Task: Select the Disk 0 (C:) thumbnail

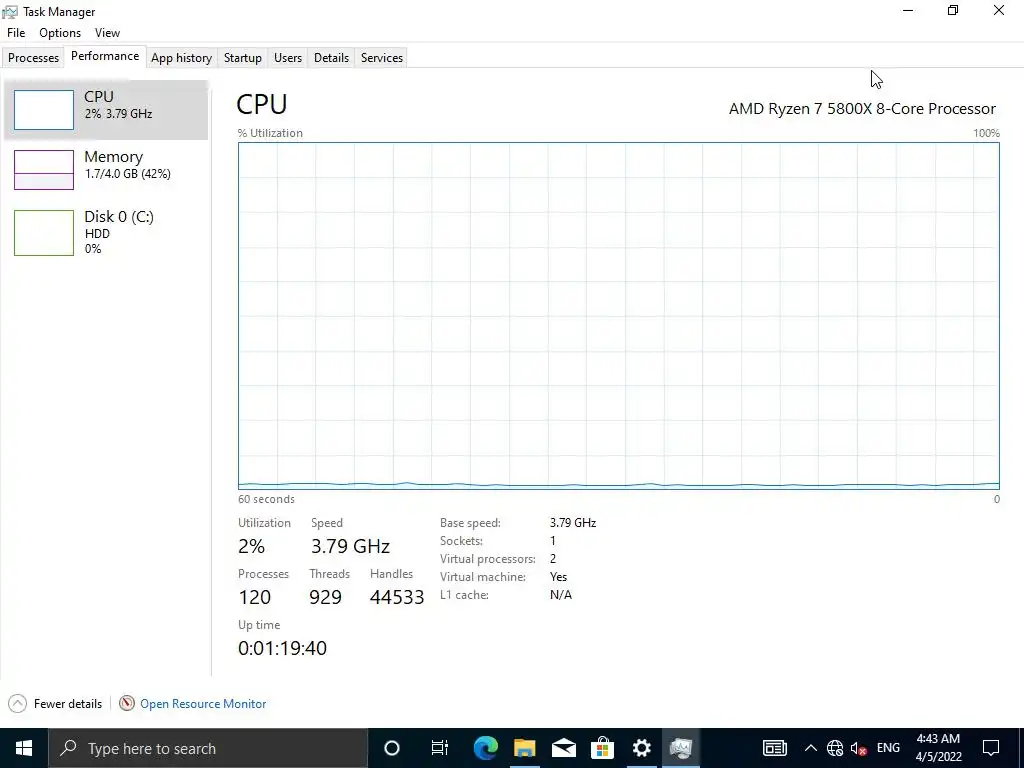Action: click(x=44, y=232)
